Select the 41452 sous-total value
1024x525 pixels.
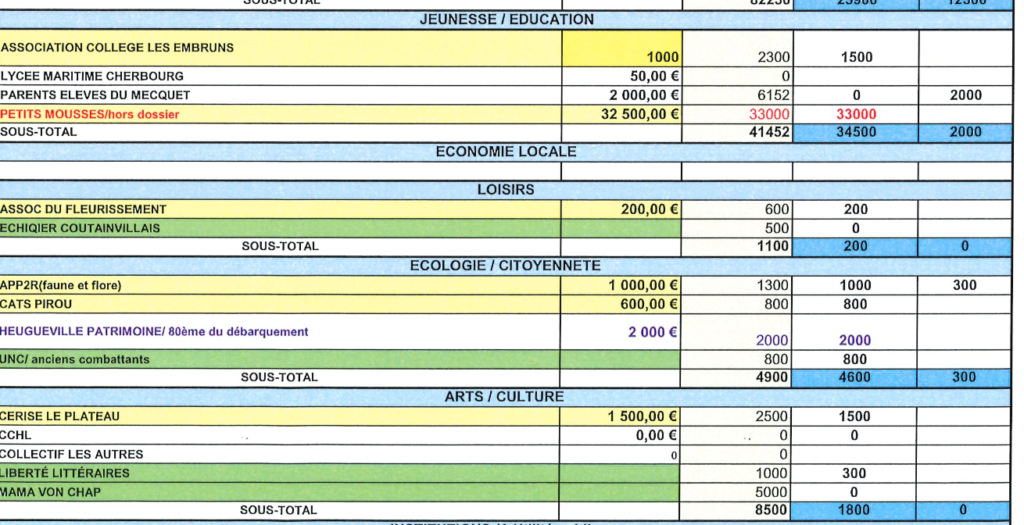point(769,133)
